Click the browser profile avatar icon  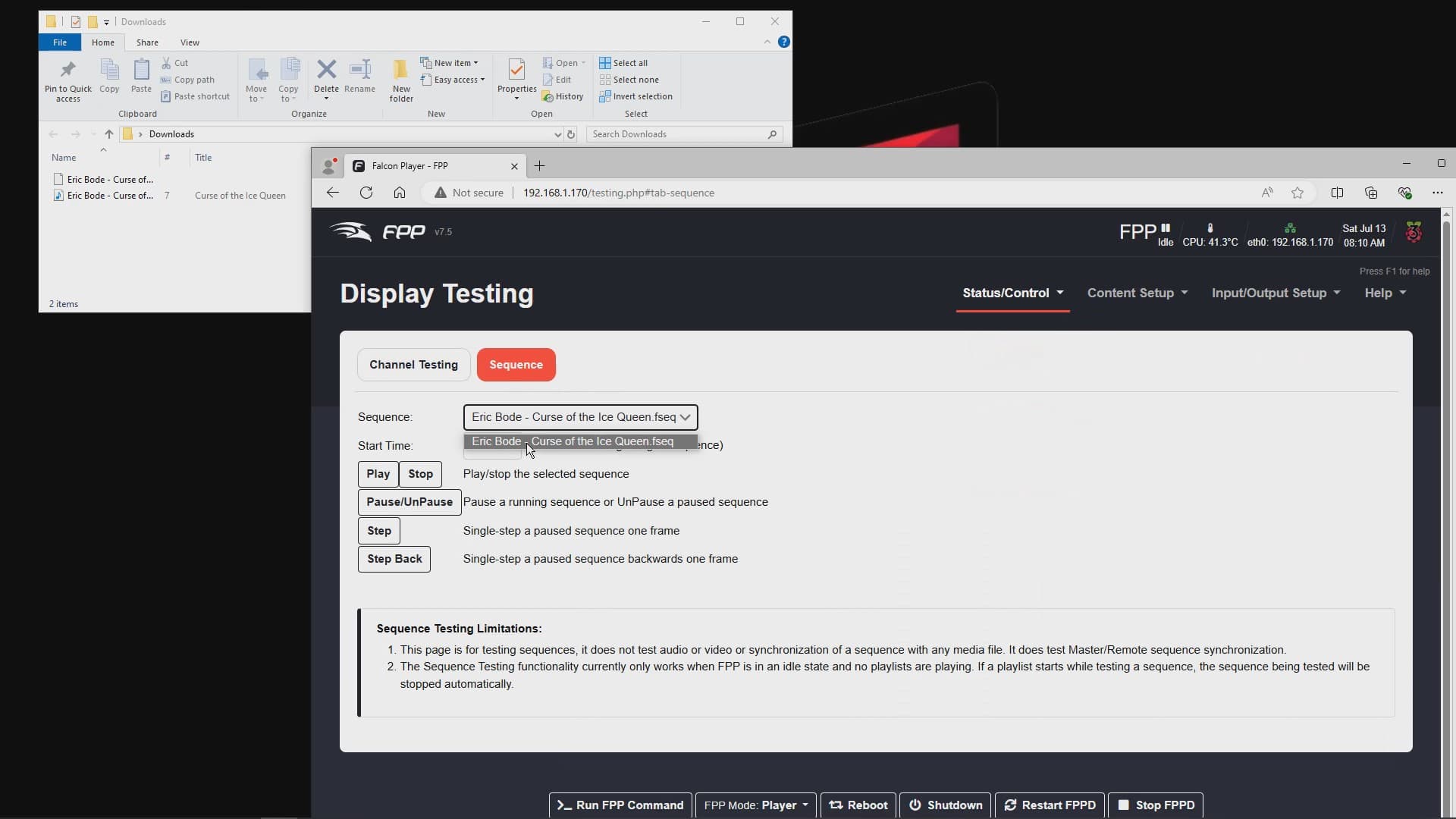pos(329,165)
